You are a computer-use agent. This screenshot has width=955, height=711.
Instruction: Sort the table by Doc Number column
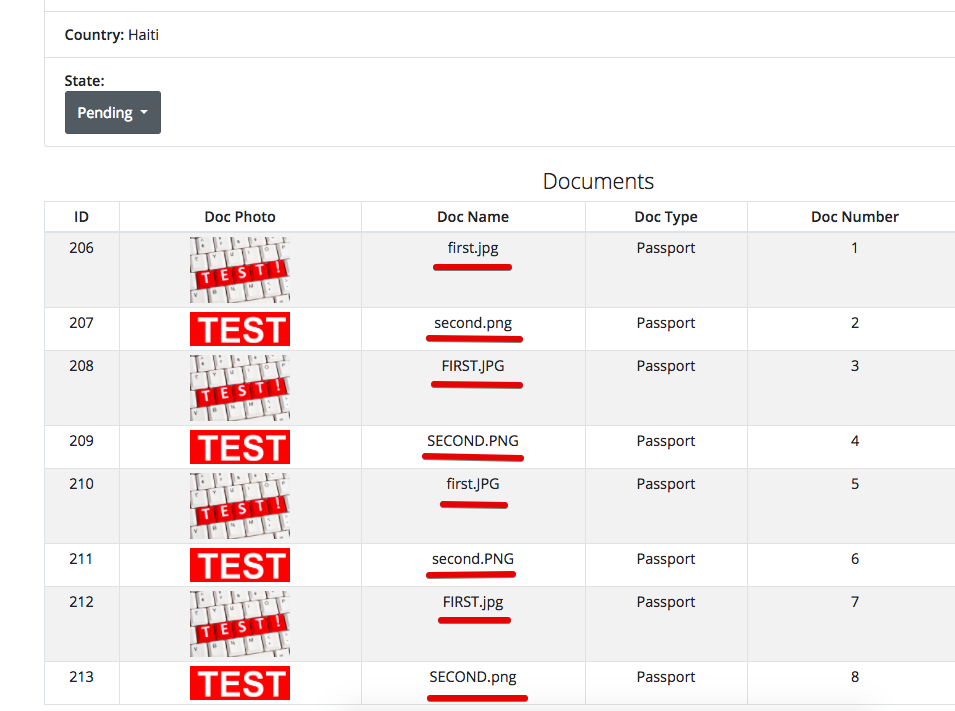(x=854, y=216)
